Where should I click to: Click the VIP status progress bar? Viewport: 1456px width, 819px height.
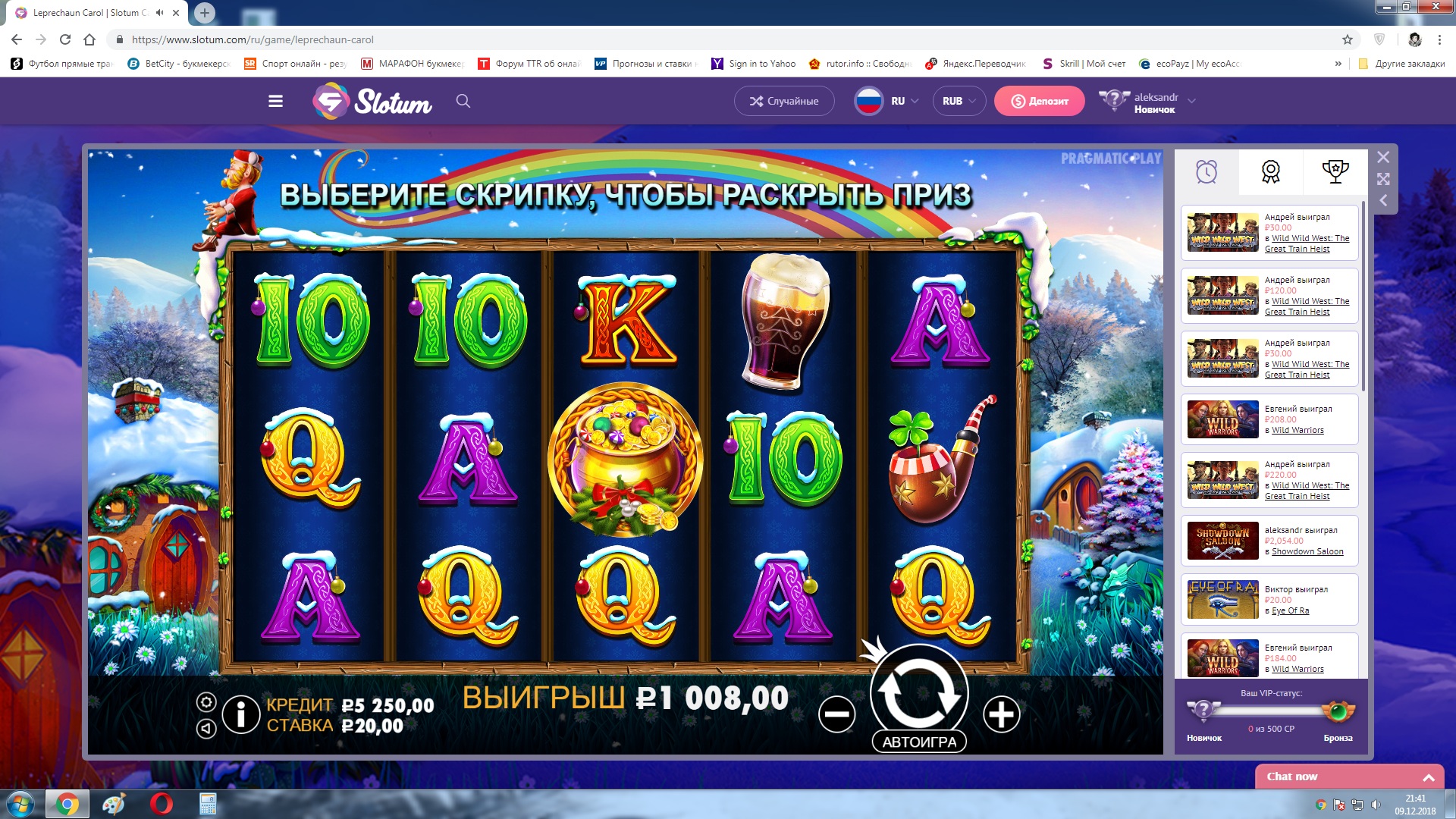coord(1270,711)
